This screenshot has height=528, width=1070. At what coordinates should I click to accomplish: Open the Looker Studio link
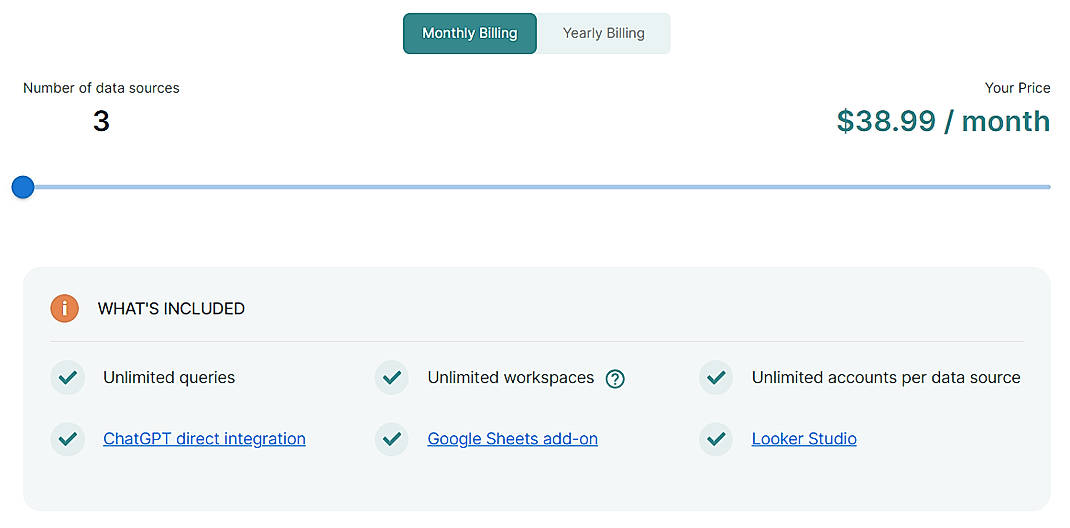(804, 439)
